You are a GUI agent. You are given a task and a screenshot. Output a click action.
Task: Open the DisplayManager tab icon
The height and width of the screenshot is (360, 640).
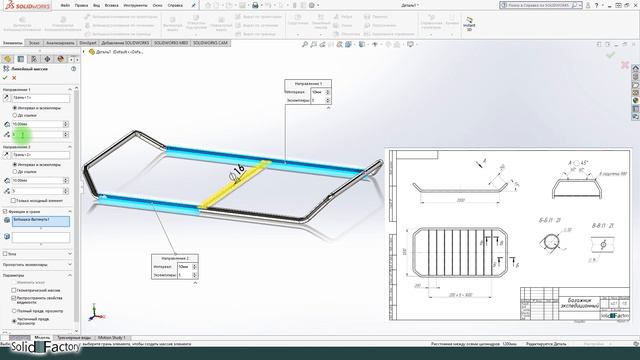click(61, 59)
